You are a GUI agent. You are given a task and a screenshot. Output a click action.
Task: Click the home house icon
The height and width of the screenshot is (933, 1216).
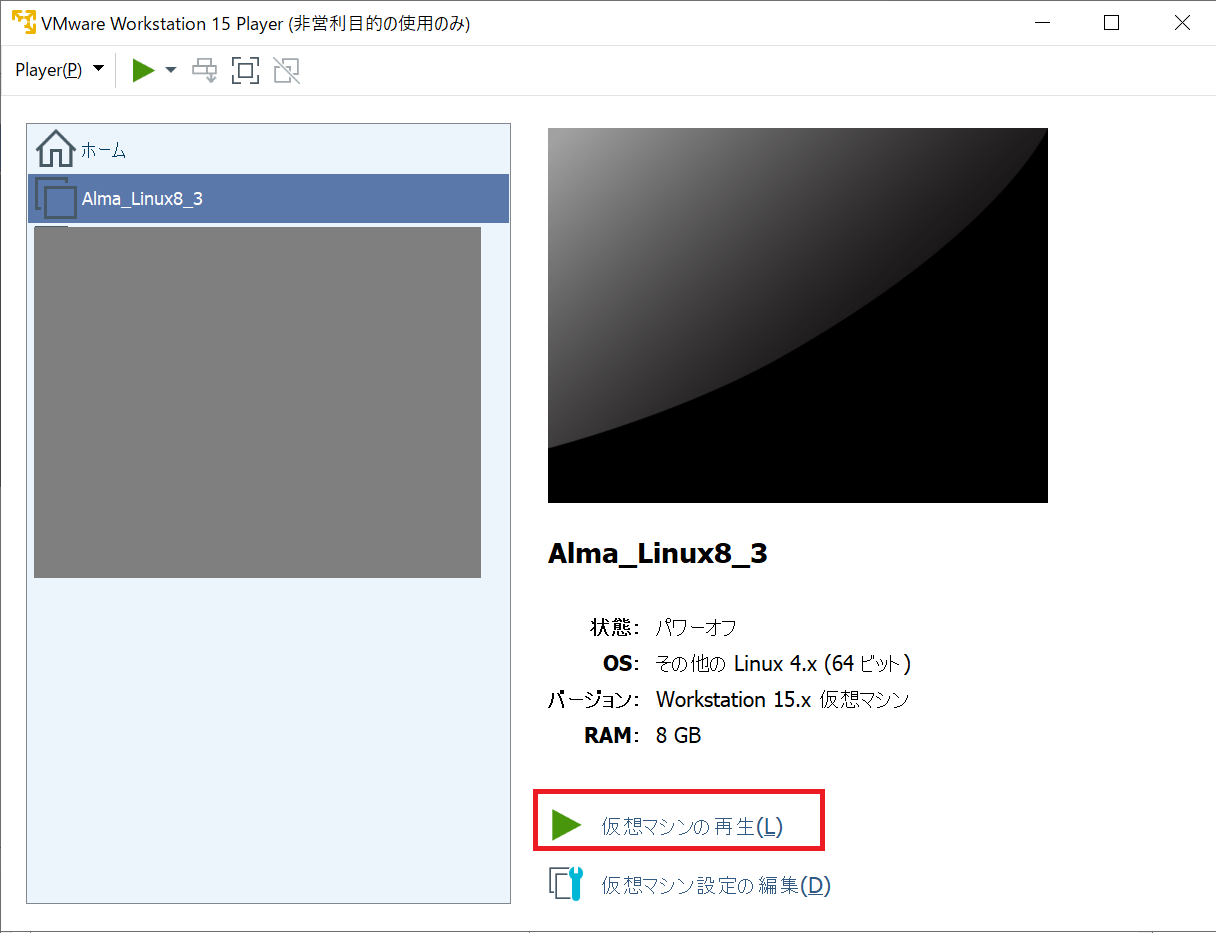[55, 149]
